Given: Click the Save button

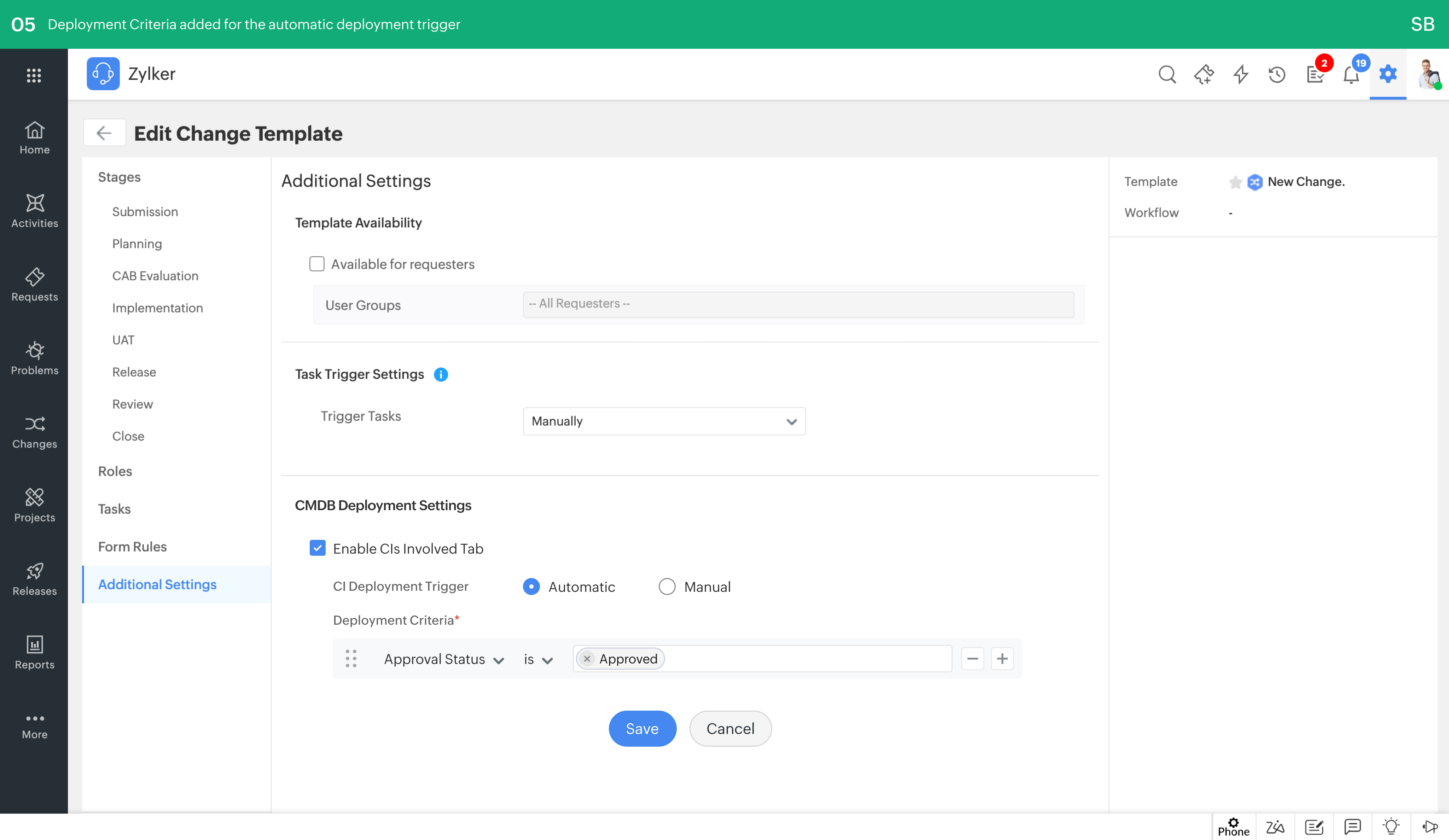Looking at the screenshot, I should (642, 729).
